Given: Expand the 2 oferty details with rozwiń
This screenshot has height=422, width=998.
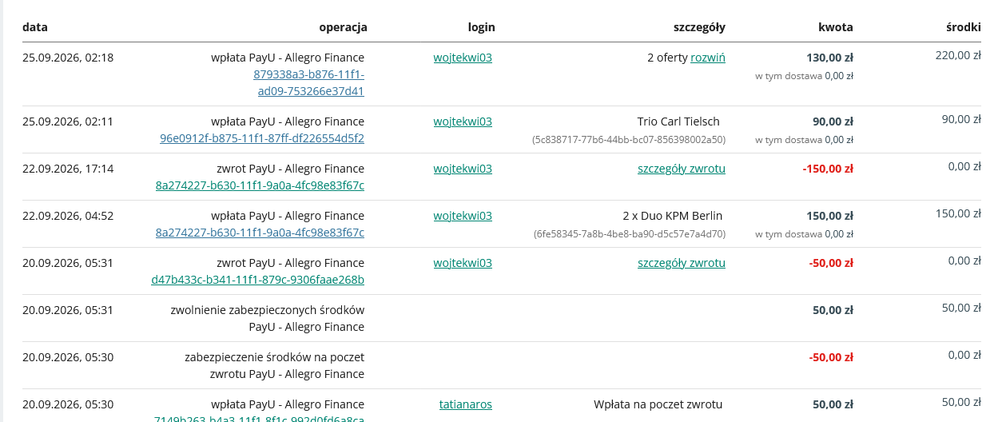Looking at the screenshot, I should tap(708, 58).
